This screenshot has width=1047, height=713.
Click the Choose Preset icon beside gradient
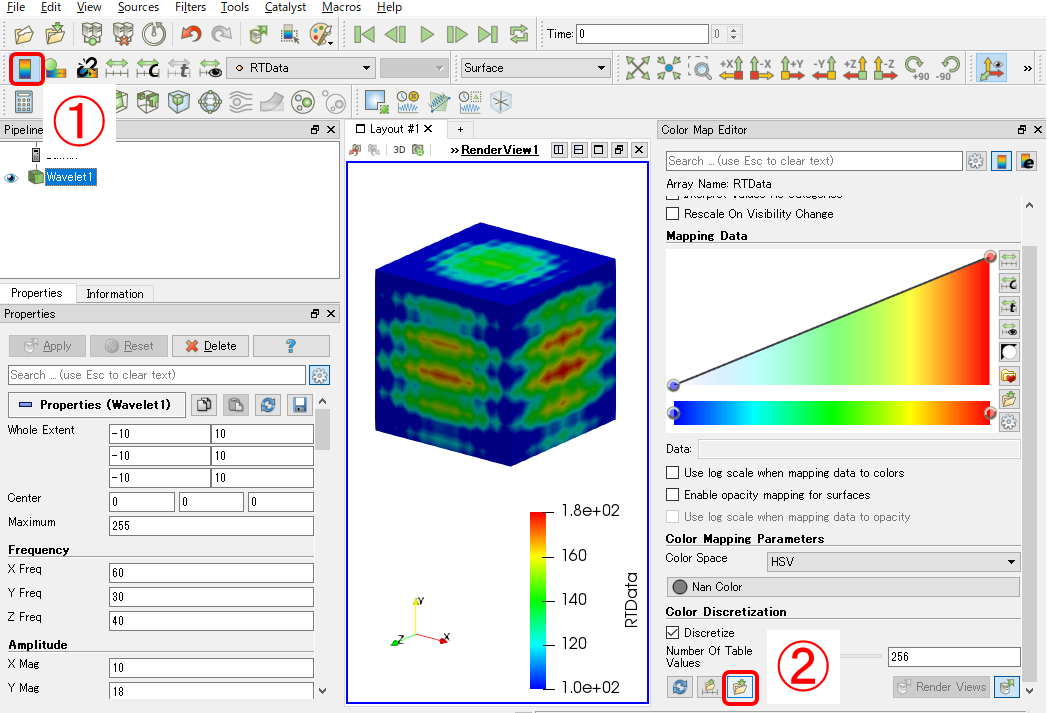click(x=1009, y=376)
